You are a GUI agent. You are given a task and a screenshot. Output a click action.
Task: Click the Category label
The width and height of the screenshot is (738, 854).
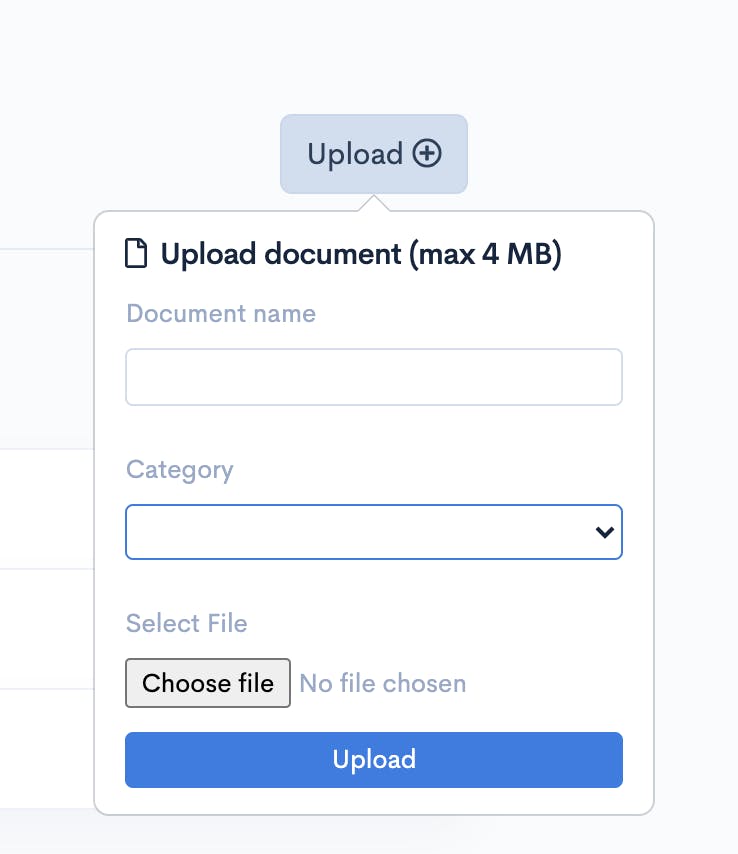(x=180, y=470)
